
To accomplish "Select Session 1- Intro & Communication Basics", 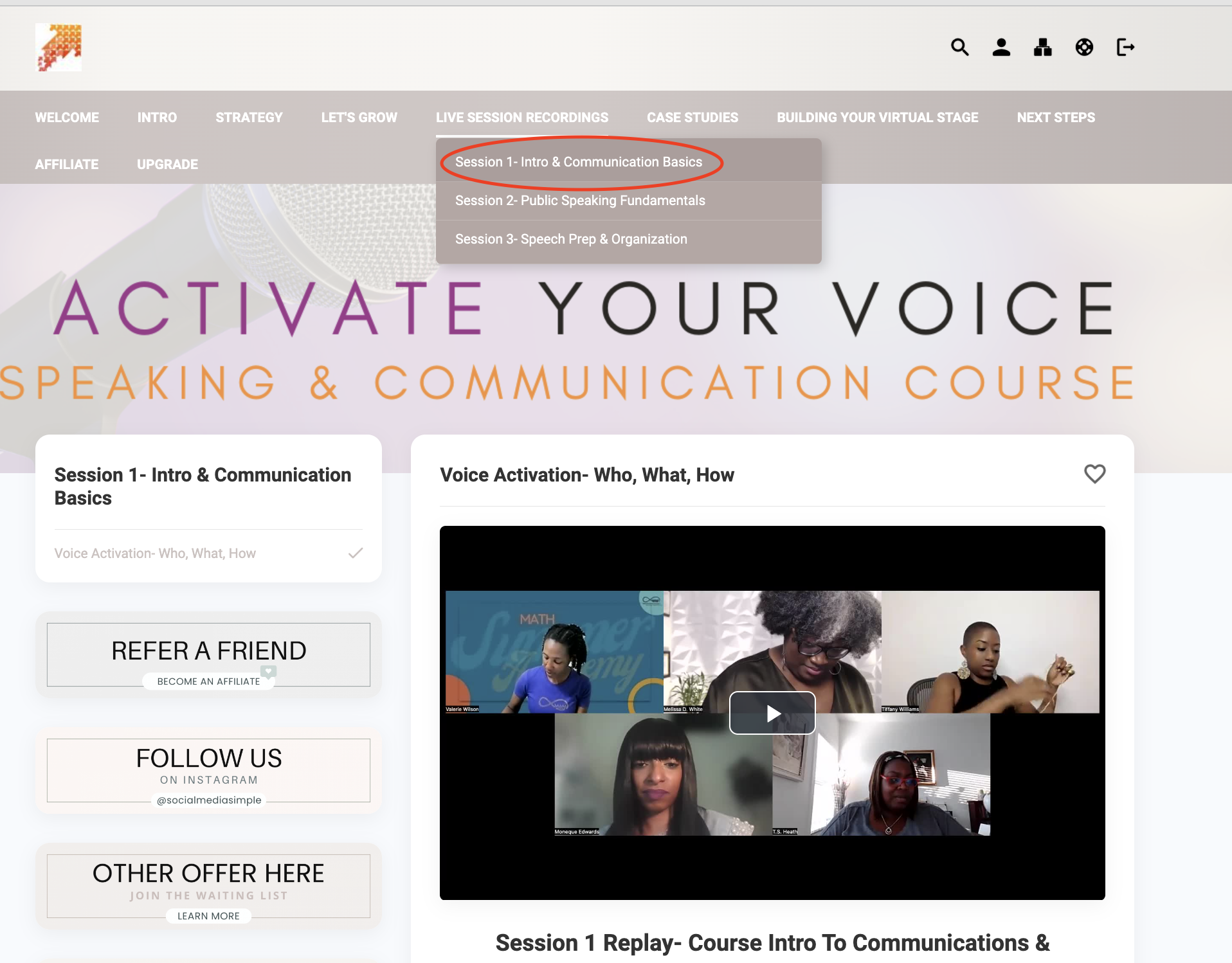I will point(578,162).
